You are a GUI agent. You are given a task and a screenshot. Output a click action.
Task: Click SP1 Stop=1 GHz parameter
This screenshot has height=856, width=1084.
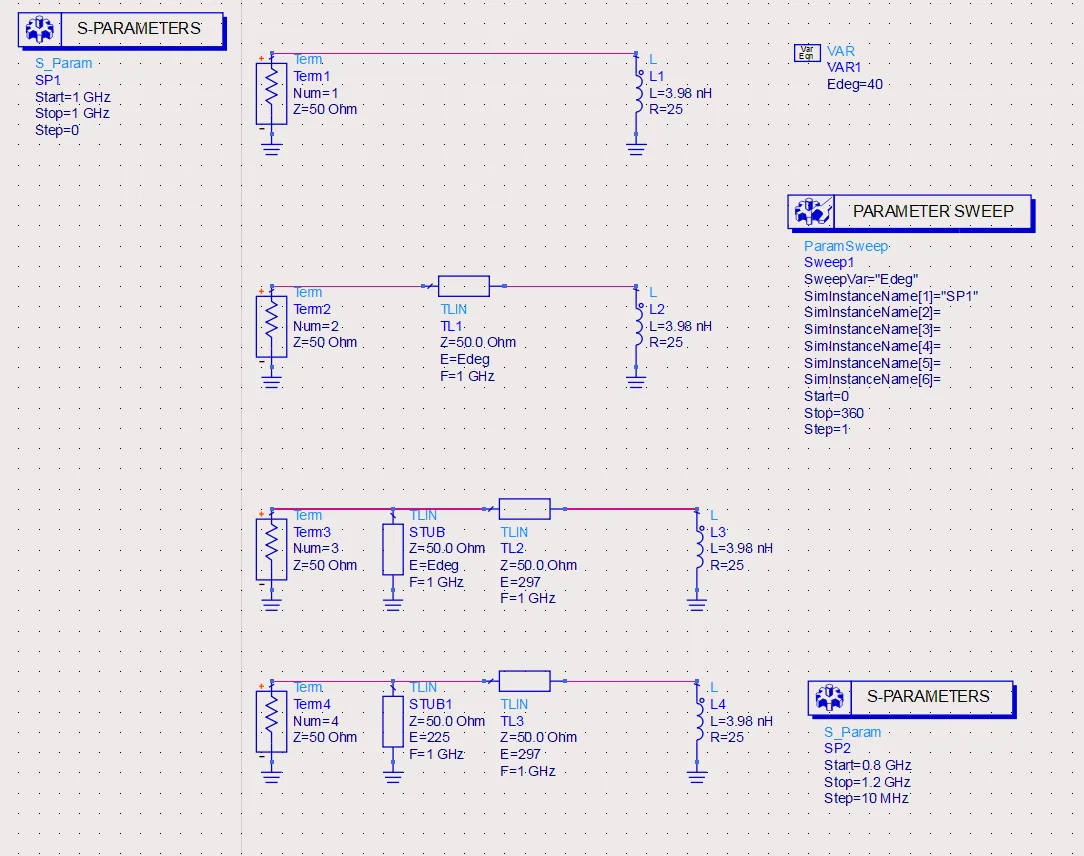[72, 113]
